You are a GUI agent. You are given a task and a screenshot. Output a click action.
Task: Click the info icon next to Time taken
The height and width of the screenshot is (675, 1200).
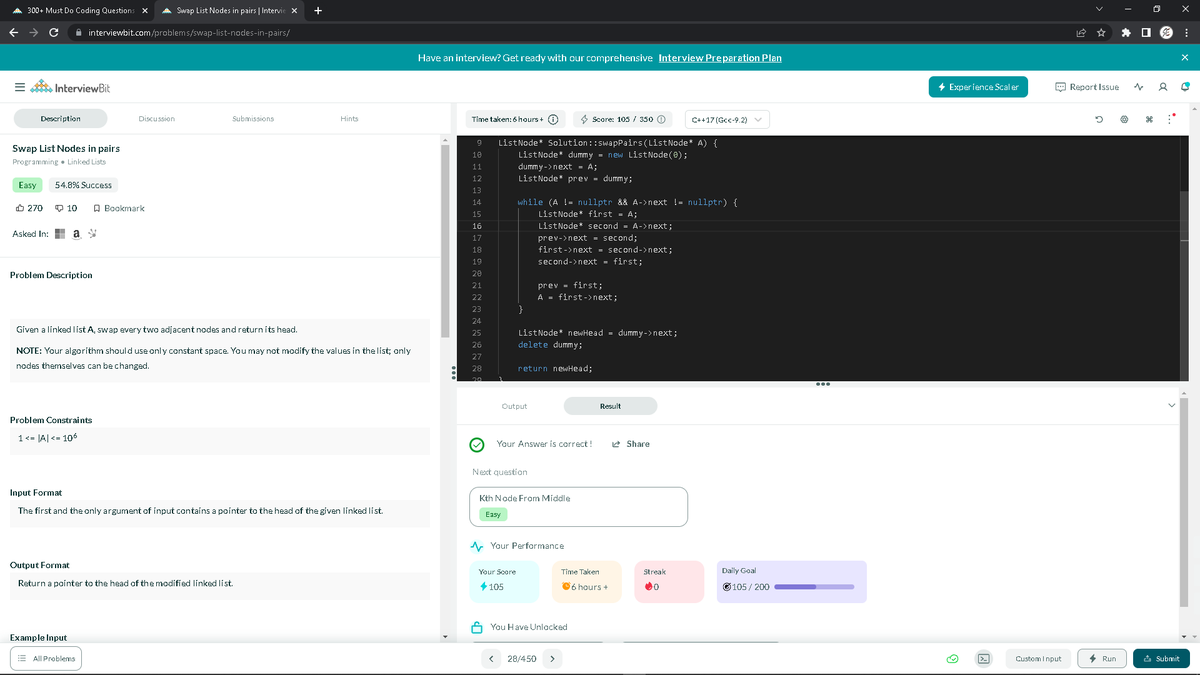tap(552, 120)
